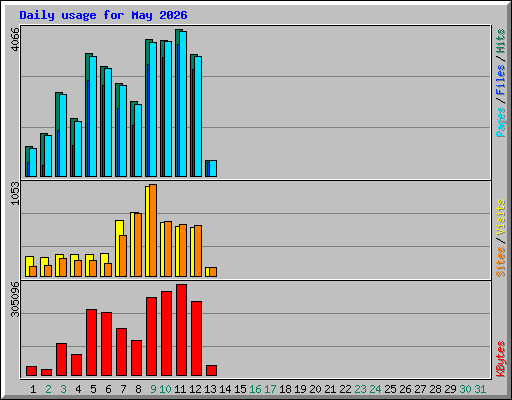Image resolution: width=512 pixels, height=400 pixels.
Task: Click the cyan Pages bar for day 1
Action: [33, 163]
